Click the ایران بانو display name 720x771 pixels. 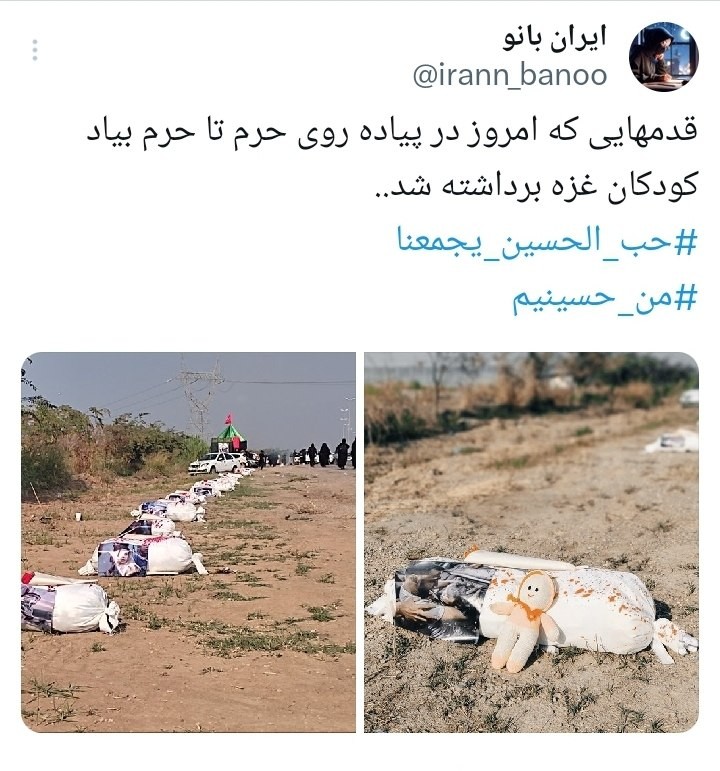point(554,39)
